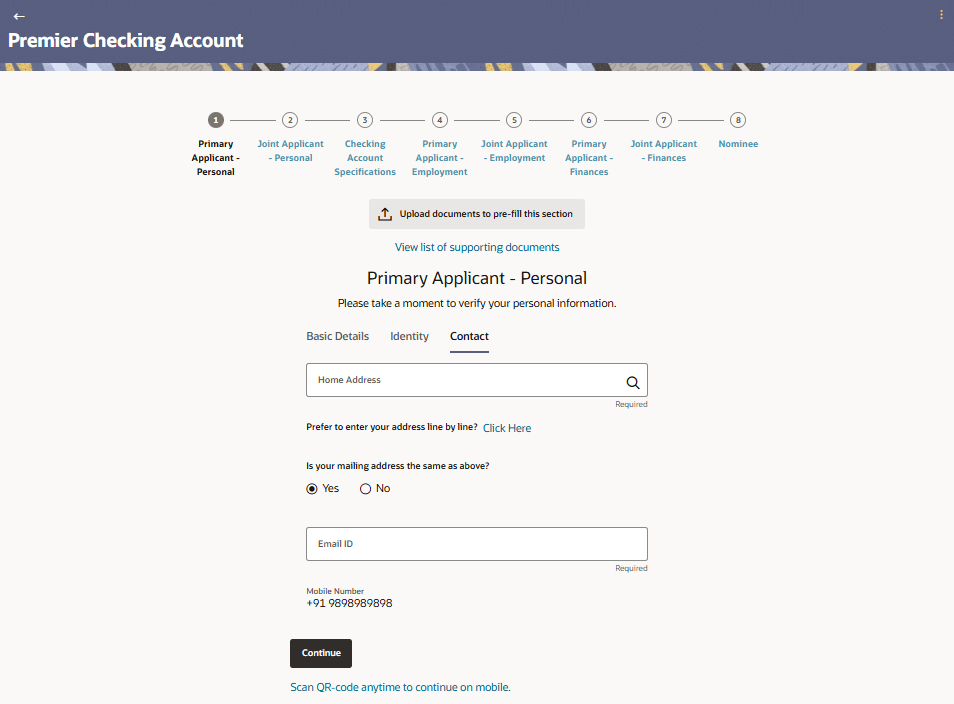Image resolution: width=954 pixels, height=704 pixels.
Task: Open Scan QR-code to continue on mobile link
Action: click(x=400, y=687)
